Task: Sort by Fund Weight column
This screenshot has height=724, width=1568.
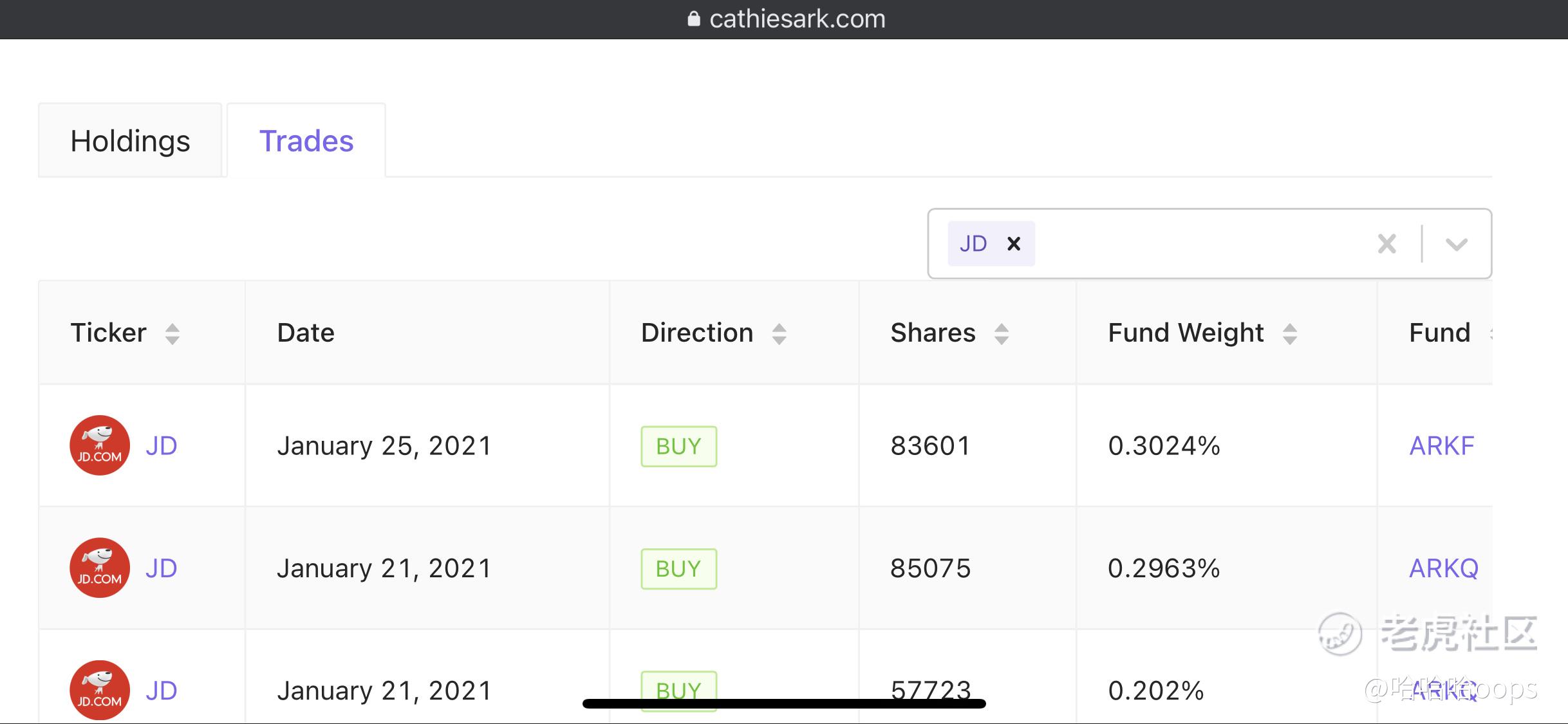Action: pyautogui.click(x=1289, y=333)
